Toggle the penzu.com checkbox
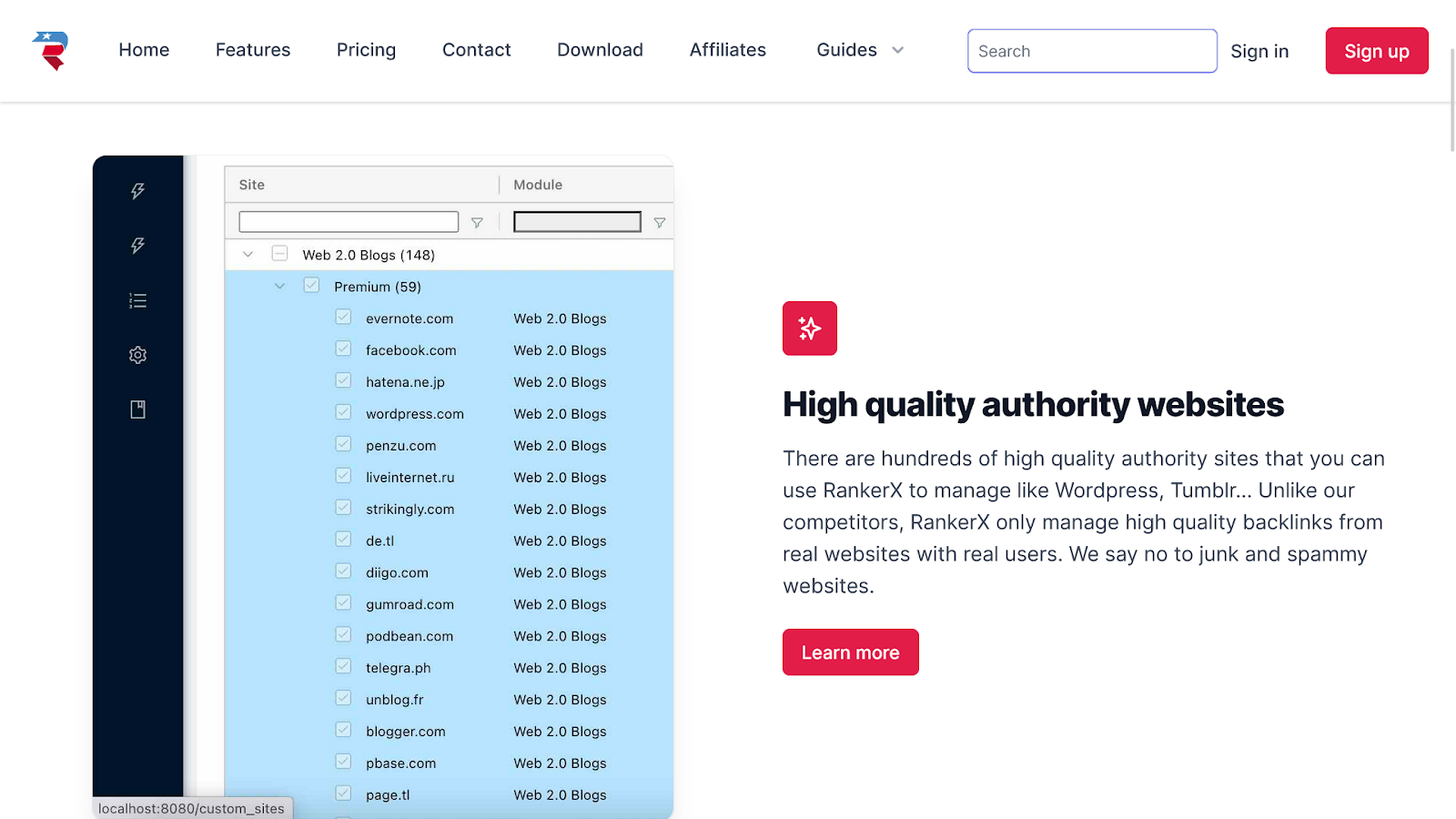This screenshot has width=1456, height=819. click(343, 444)
